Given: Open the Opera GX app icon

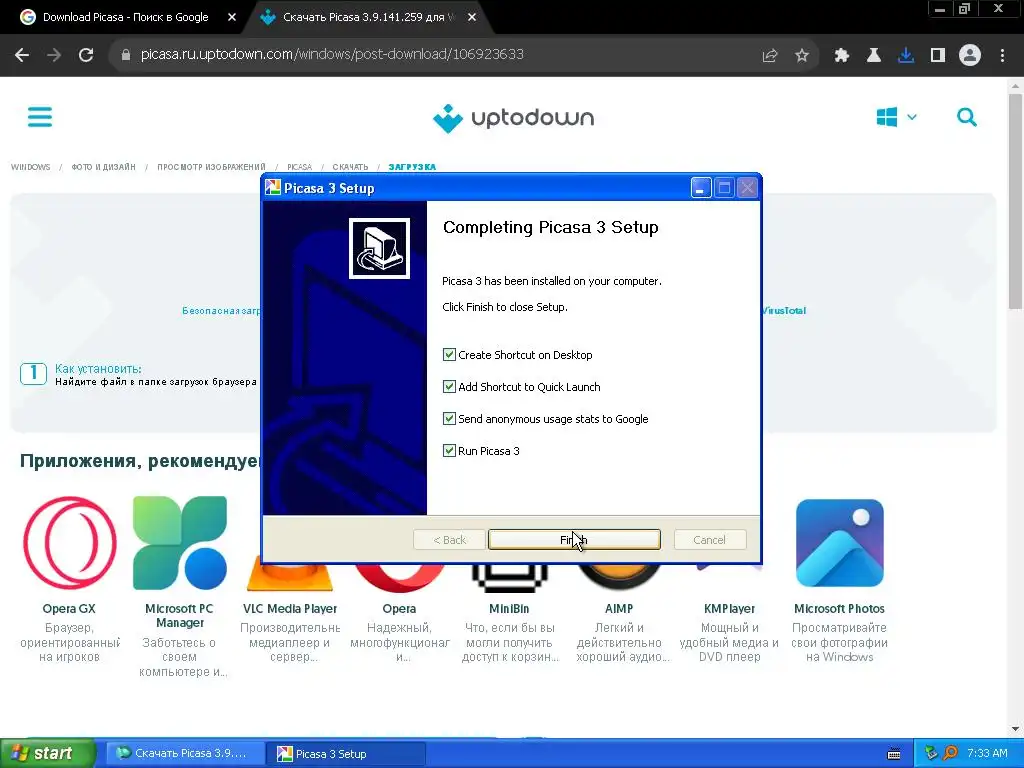Looking at the screenshot, I should tap(69, 543).
